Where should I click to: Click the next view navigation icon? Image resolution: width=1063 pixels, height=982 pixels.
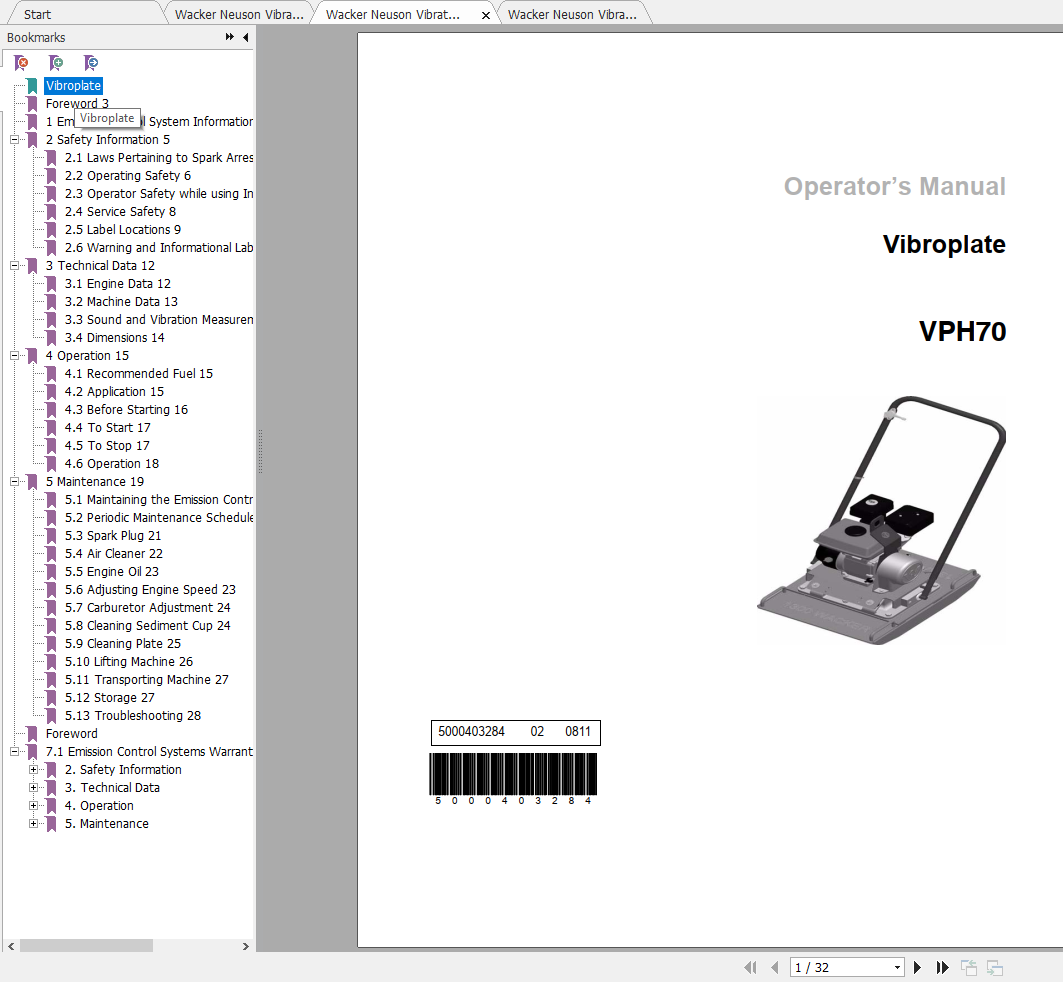pos(995,967)
